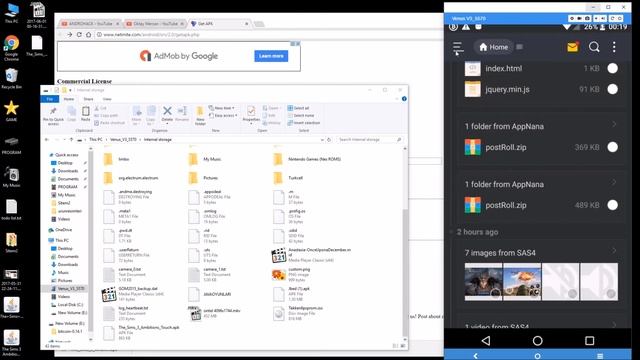640x360 pixels.
Task: Open first SAS4 image thumbnail
Action: tap(483, 282)
